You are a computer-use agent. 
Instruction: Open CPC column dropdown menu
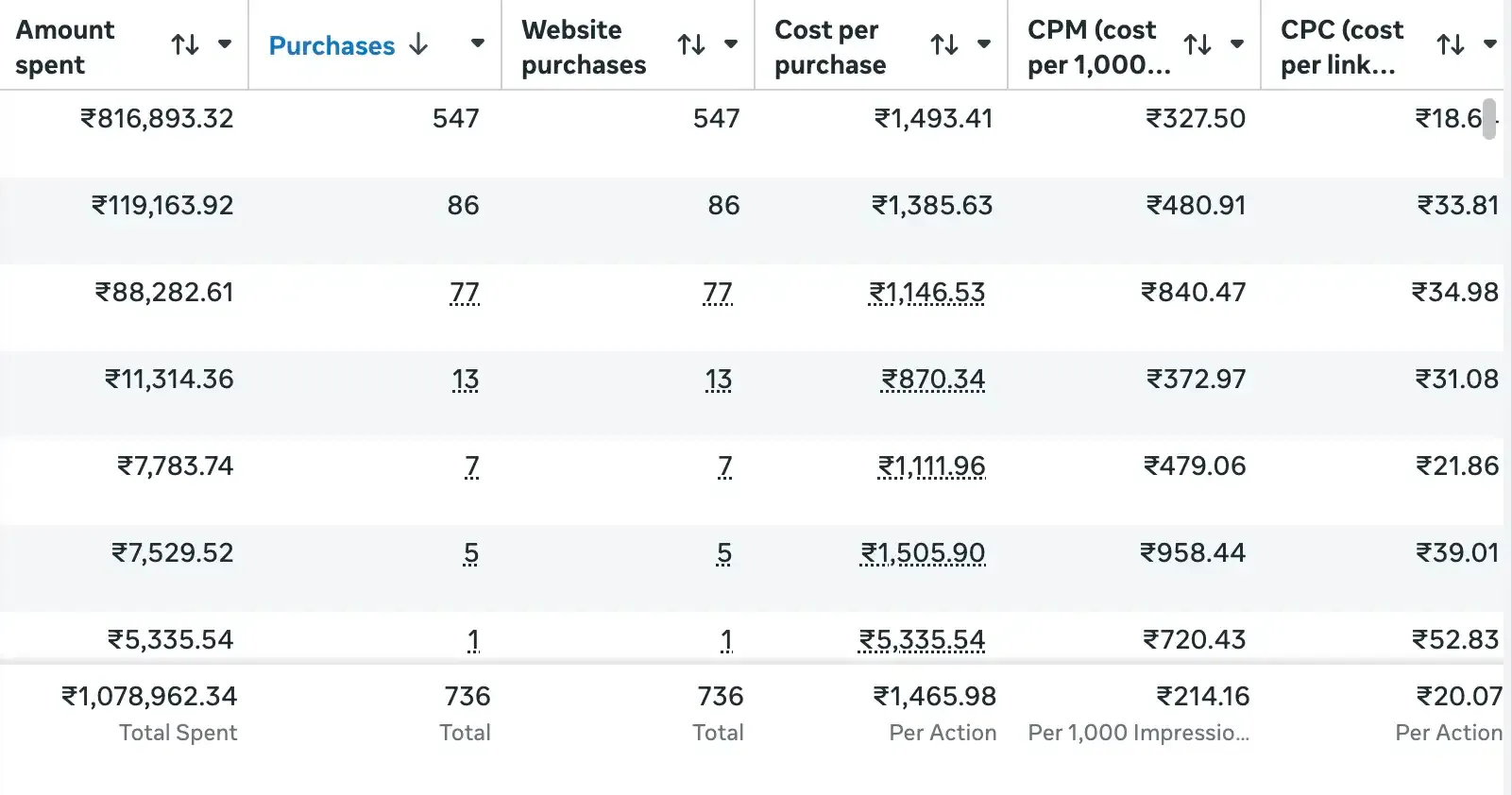tap(1490, 44)
